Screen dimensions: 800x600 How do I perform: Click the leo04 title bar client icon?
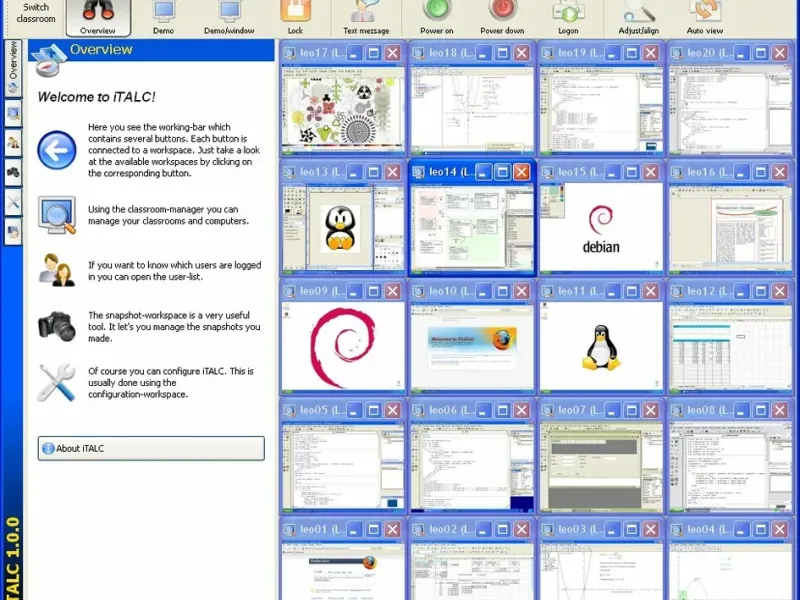pos(677,530)
